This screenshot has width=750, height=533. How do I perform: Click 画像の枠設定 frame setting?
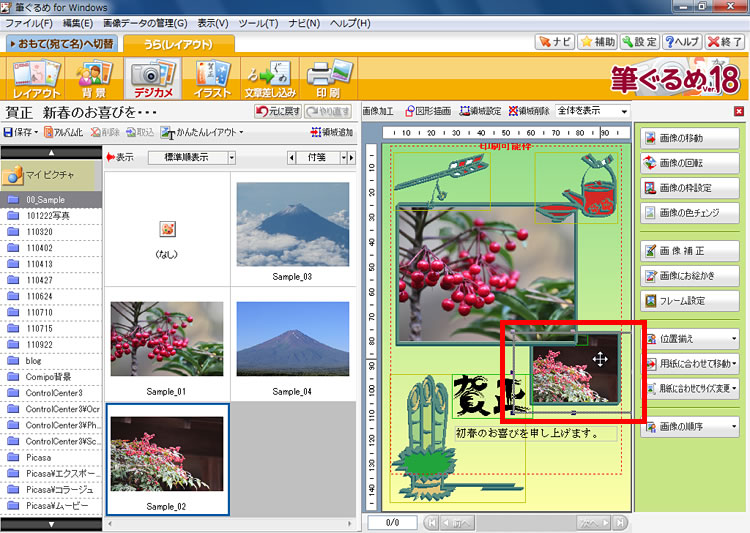pyautogui.click(x=690, y=188)
